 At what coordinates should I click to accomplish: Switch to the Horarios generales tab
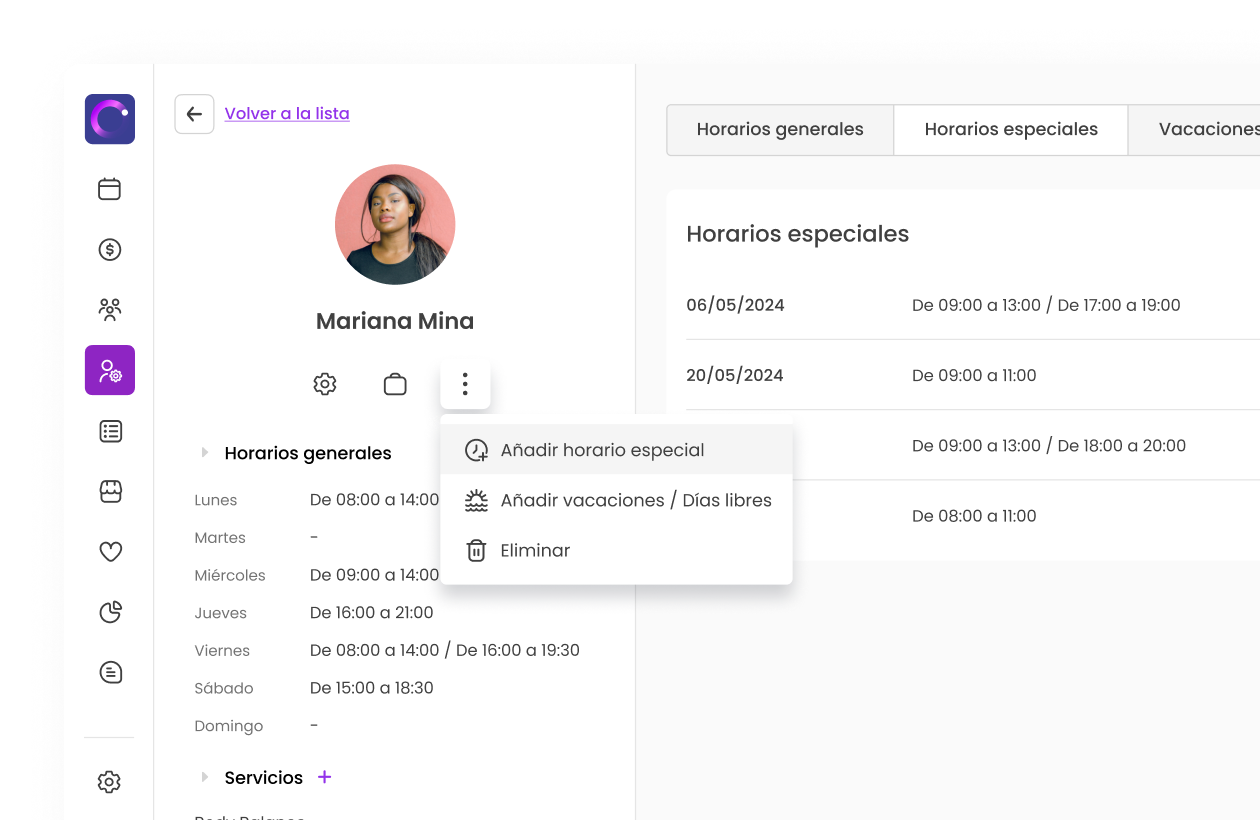(780, 130)
